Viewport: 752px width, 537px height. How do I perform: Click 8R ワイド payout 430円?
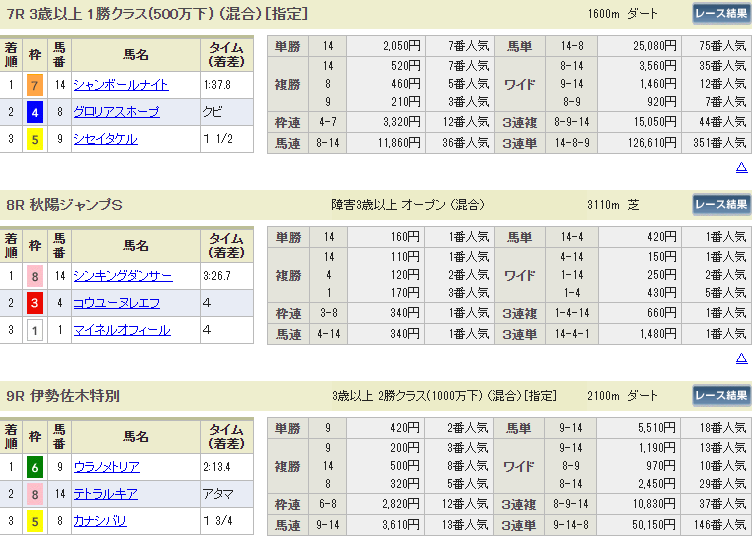point(661,293)
